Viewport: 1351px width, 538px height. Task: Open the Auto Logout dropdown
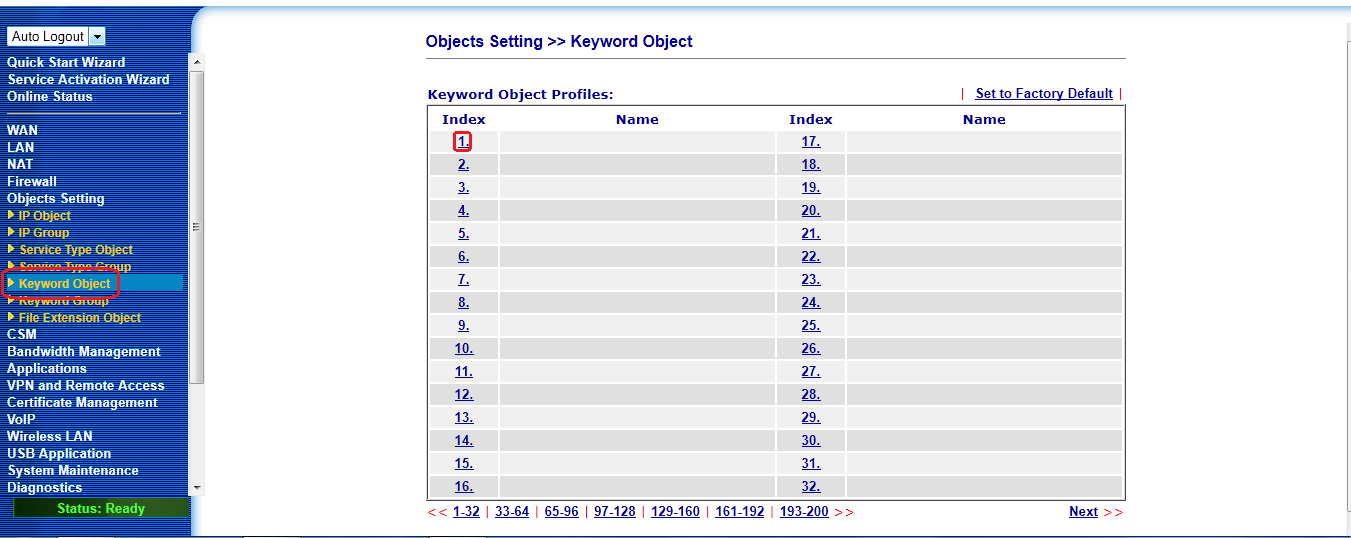point(96,37)
